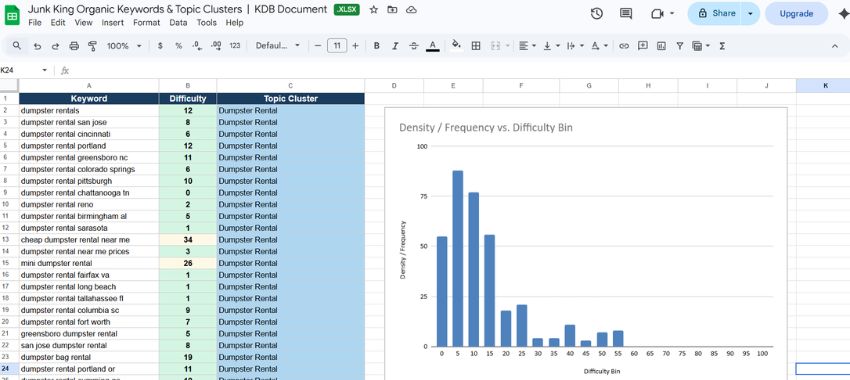Select cell 'cheap dumpster rental near me'

[x=89, y=240]
